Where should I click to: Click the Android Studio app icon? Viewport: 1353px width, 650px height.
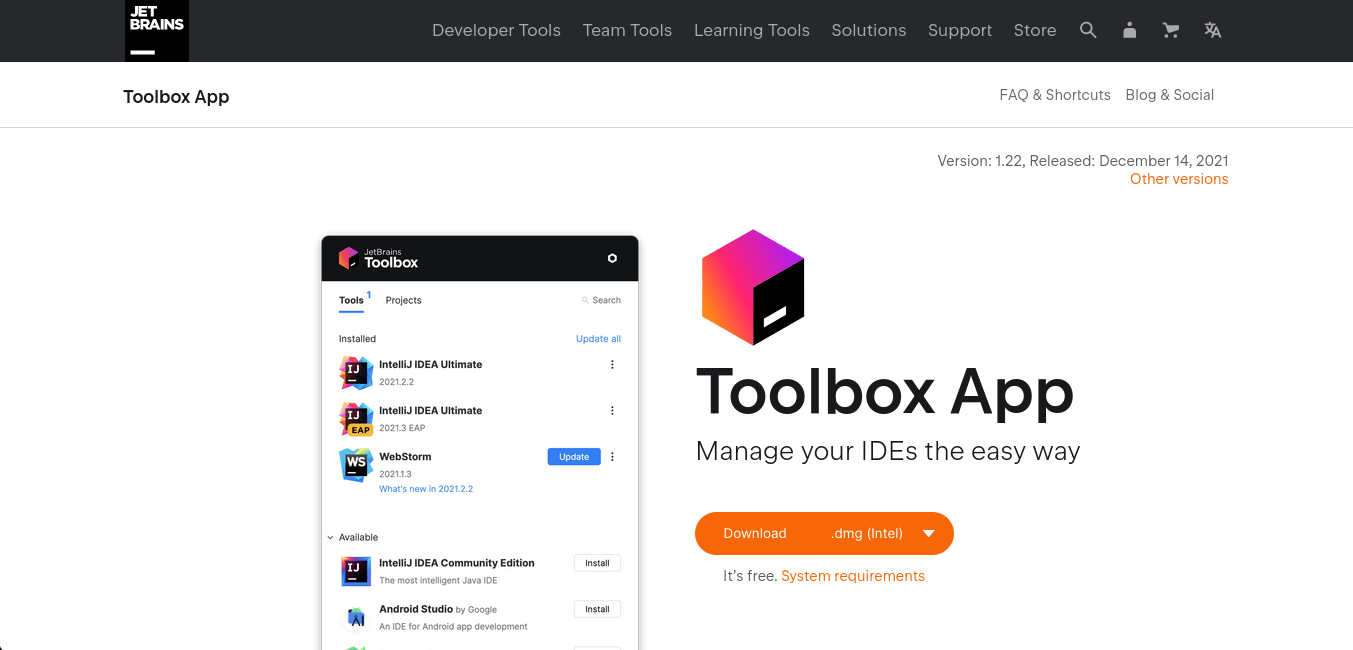click(355, 616)
